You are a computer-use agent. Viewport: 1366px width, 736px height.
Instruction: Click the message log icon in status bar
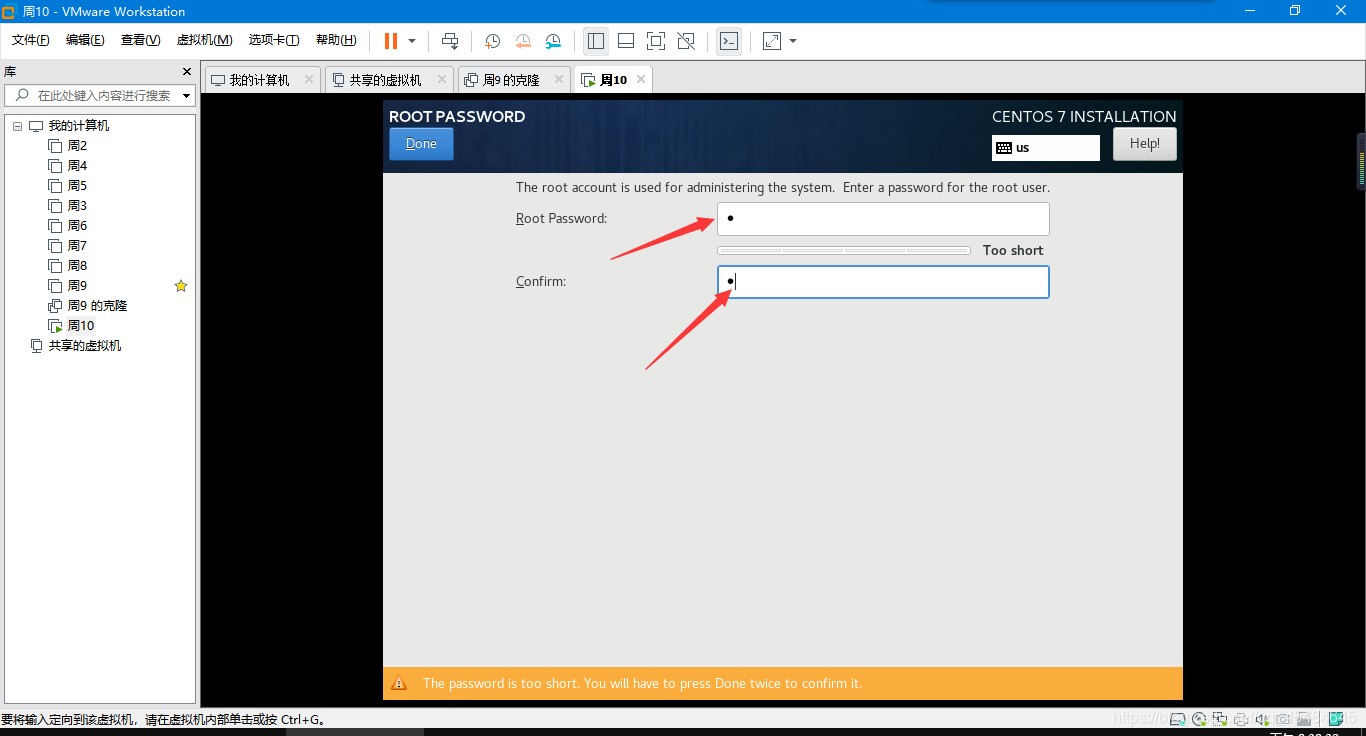(x=1336, y=718)
